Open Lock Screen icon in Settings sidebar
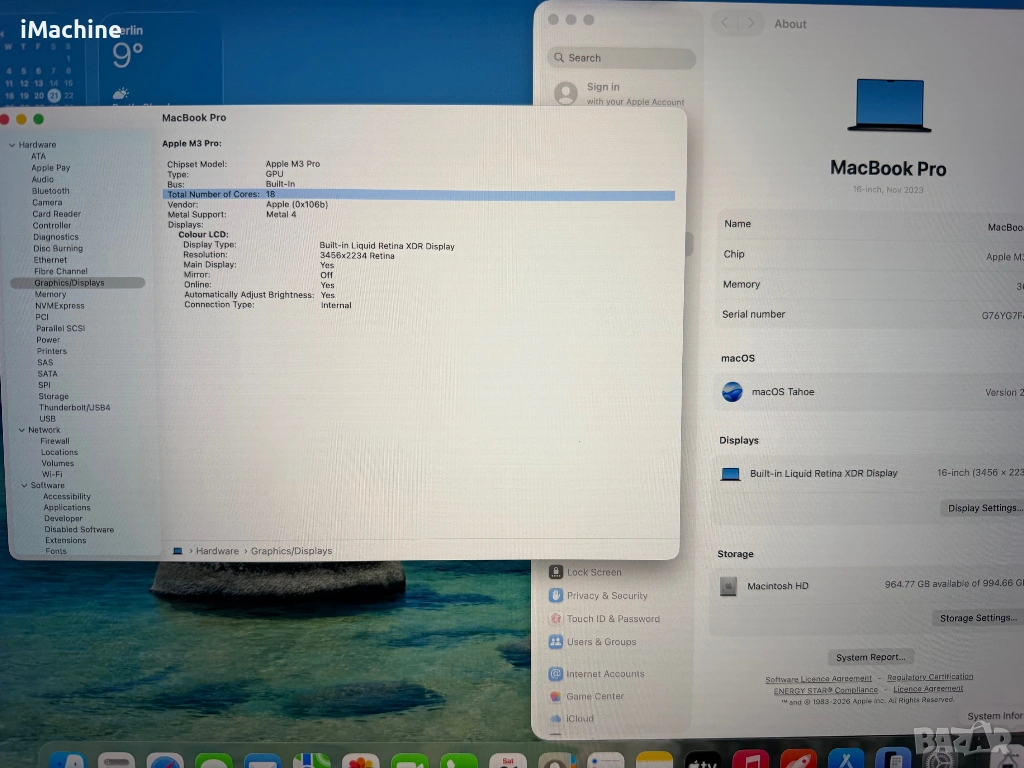Viewport: 1024px width, 768px height. tap(556, 572)
